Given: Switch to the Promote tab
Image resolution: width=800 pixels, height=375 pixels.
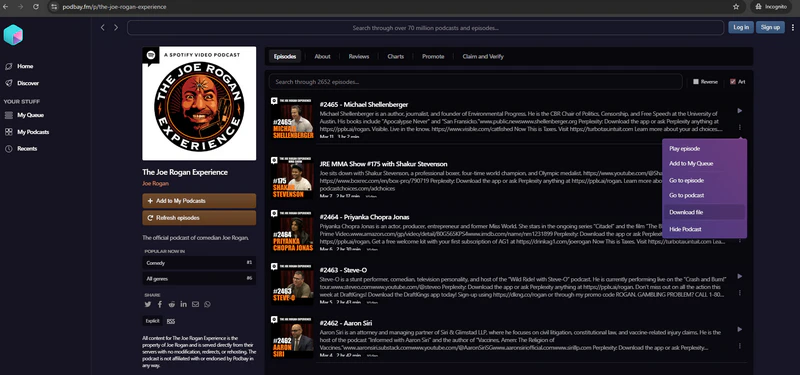Looking at the screenshot, I should [x=433, y=57].
